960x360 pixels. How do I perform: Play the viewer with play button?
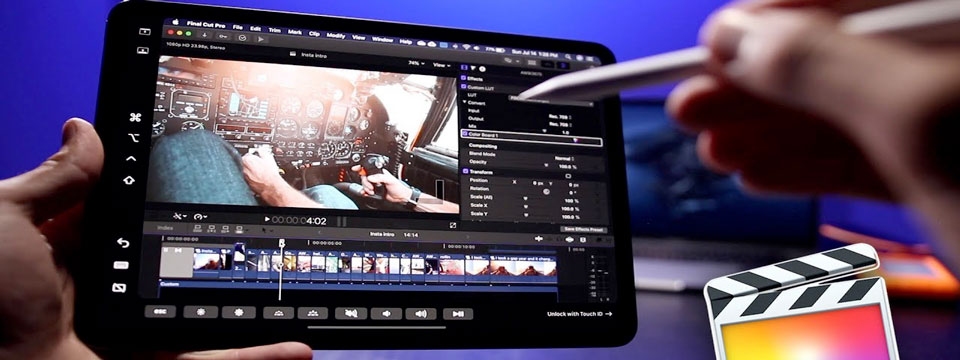267,219
